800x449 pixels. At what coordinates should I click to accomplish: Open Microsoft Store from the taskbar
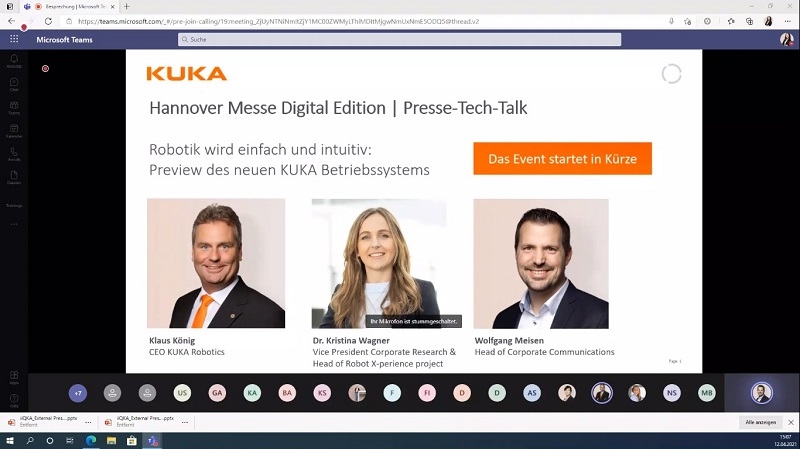pyautogui.click(x=132, y=440)
